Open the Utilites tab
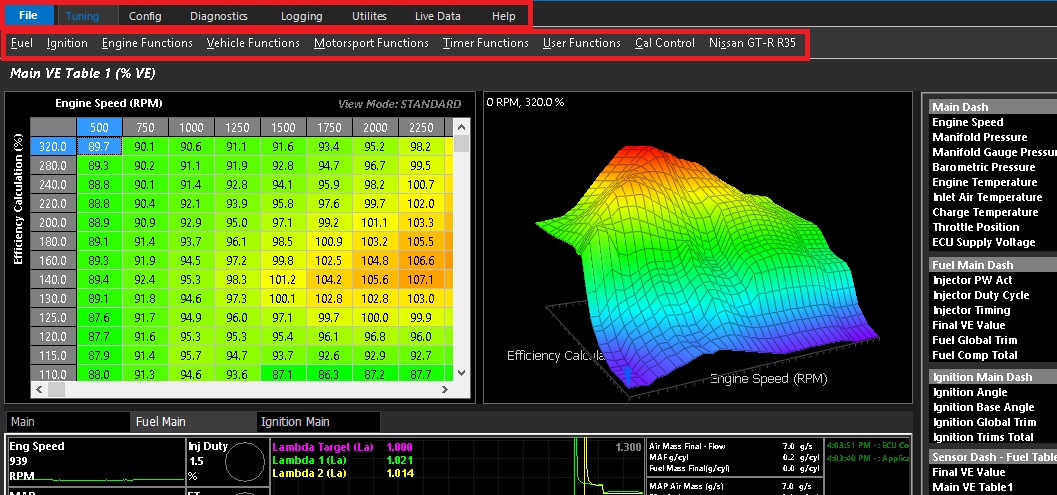This screenshot has height=495, width=1057. coord(369,16)
